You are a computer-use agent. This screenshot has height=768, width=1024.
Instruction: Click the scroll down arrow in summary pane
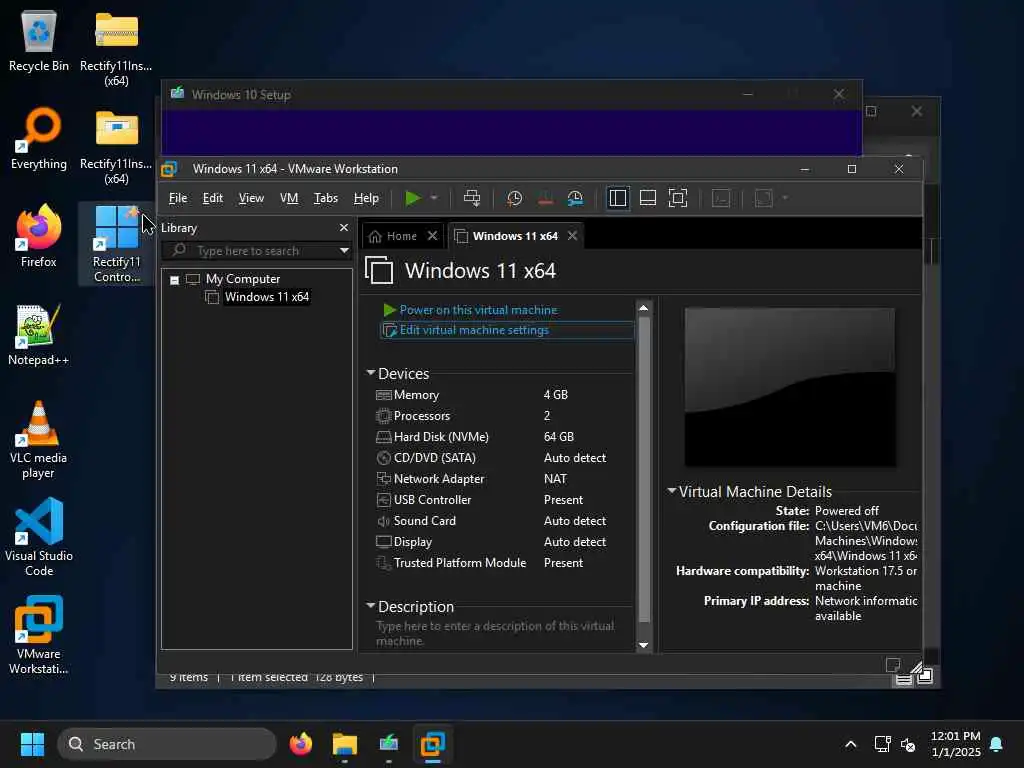(x=643, y=645)
